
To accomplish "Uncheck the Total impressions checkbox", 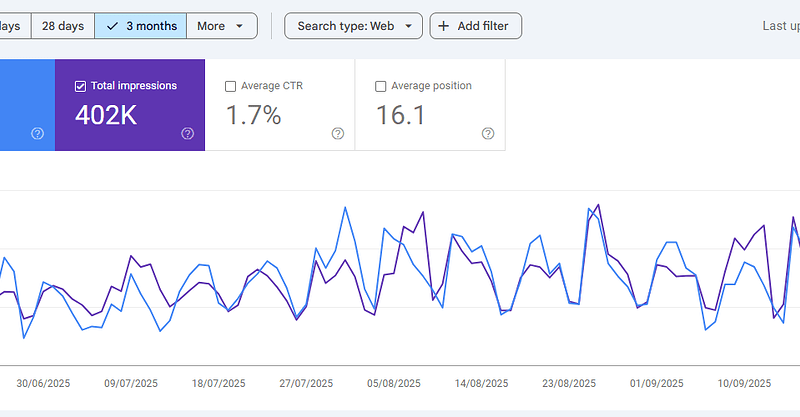I will 81,86.
